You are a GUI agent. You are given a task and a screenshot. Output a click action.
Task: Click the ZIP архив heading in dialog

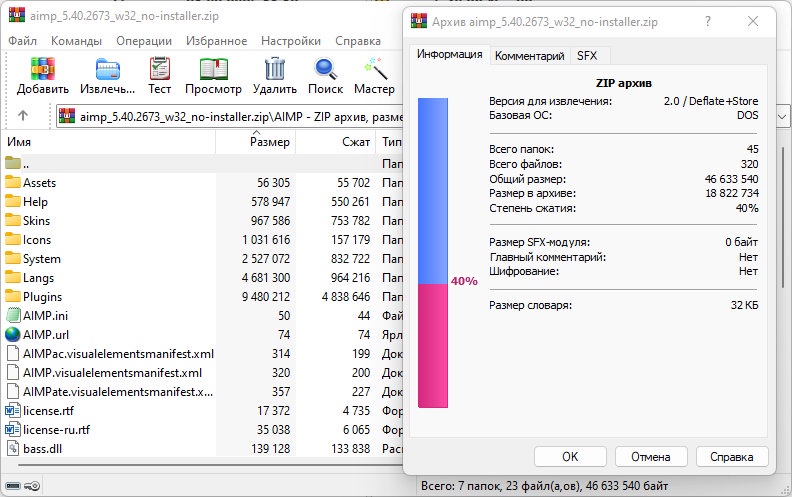[624, 83]
